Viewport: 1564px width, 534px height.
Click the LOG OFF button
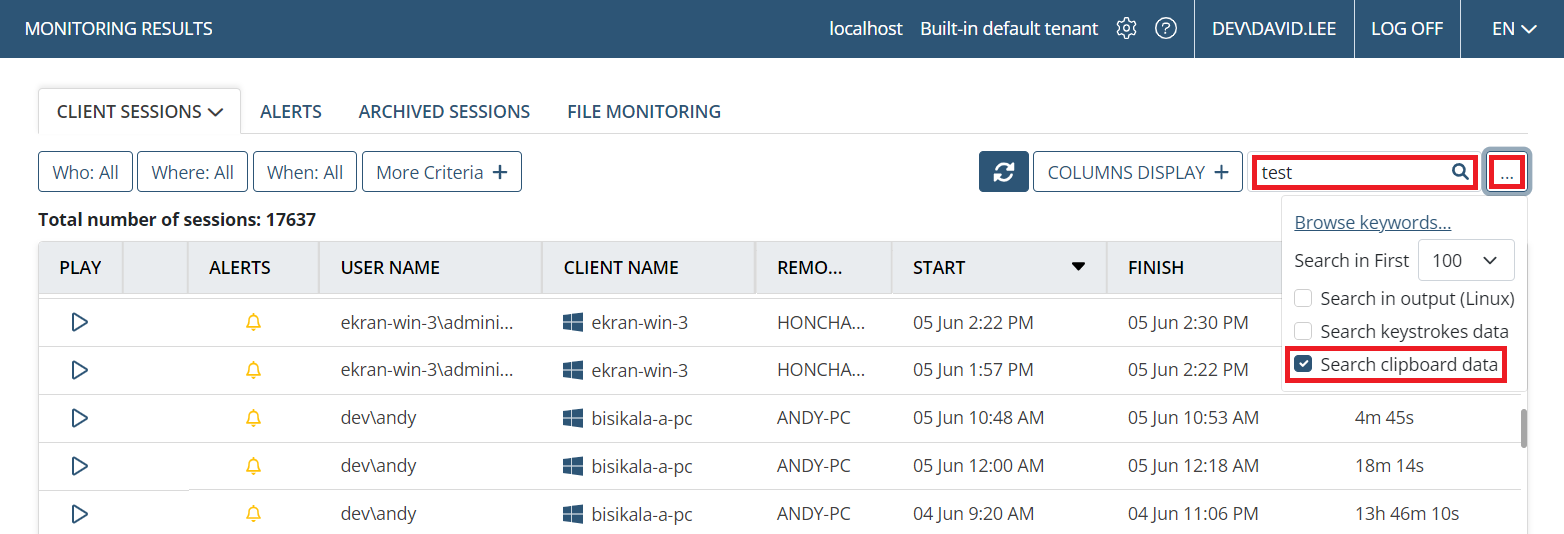pos(1406,29)
